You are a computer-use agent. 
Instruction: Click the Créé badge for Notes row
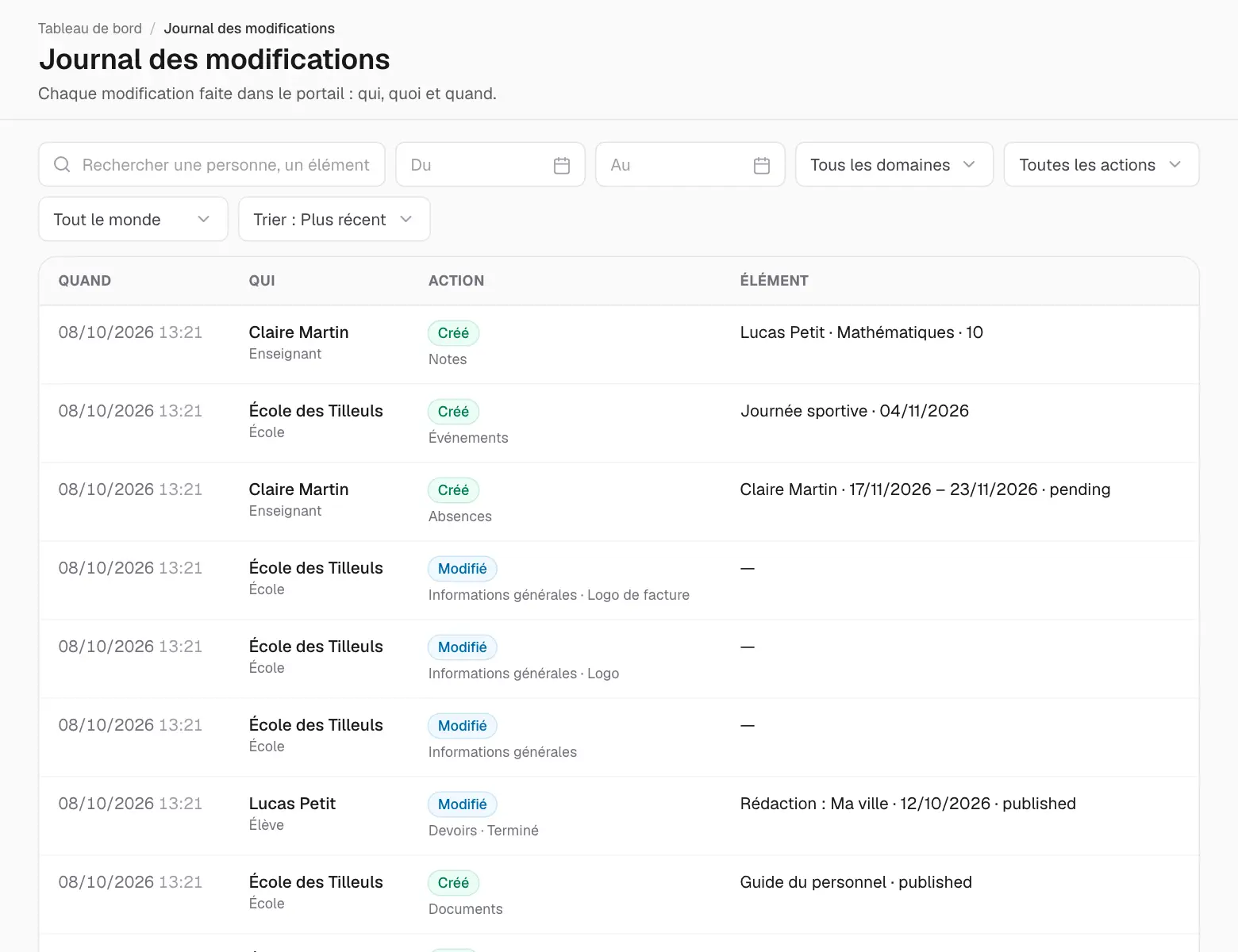click(x=453, y=333)
